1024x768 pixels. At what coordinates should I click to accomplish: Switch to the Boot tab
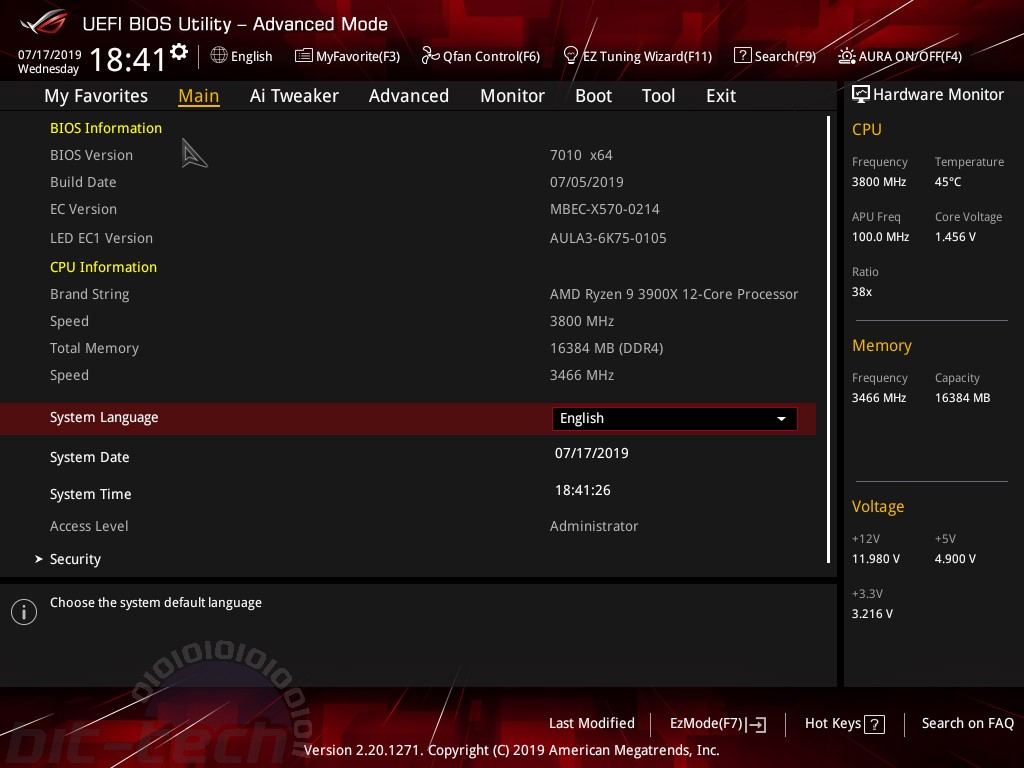click(593, 96)
